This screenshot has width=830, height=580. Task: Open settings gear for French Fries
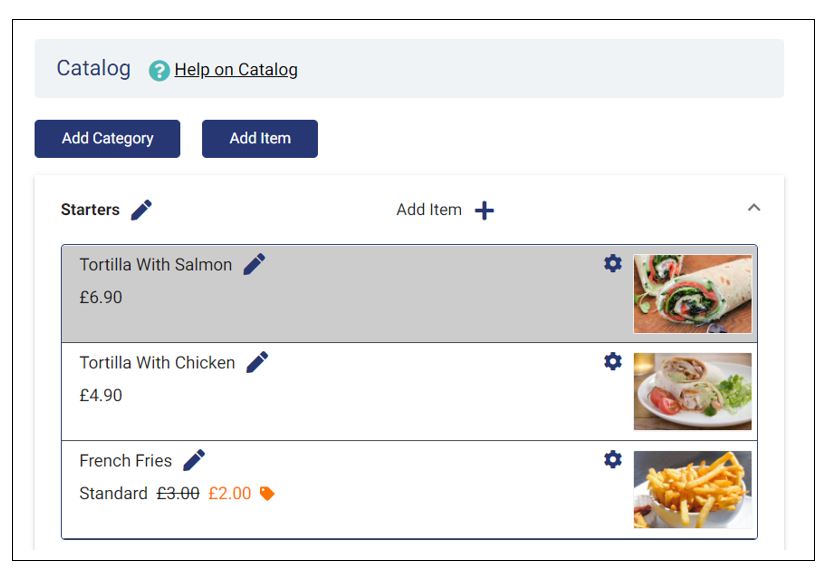pyautogui.click(x=613, y=459)
